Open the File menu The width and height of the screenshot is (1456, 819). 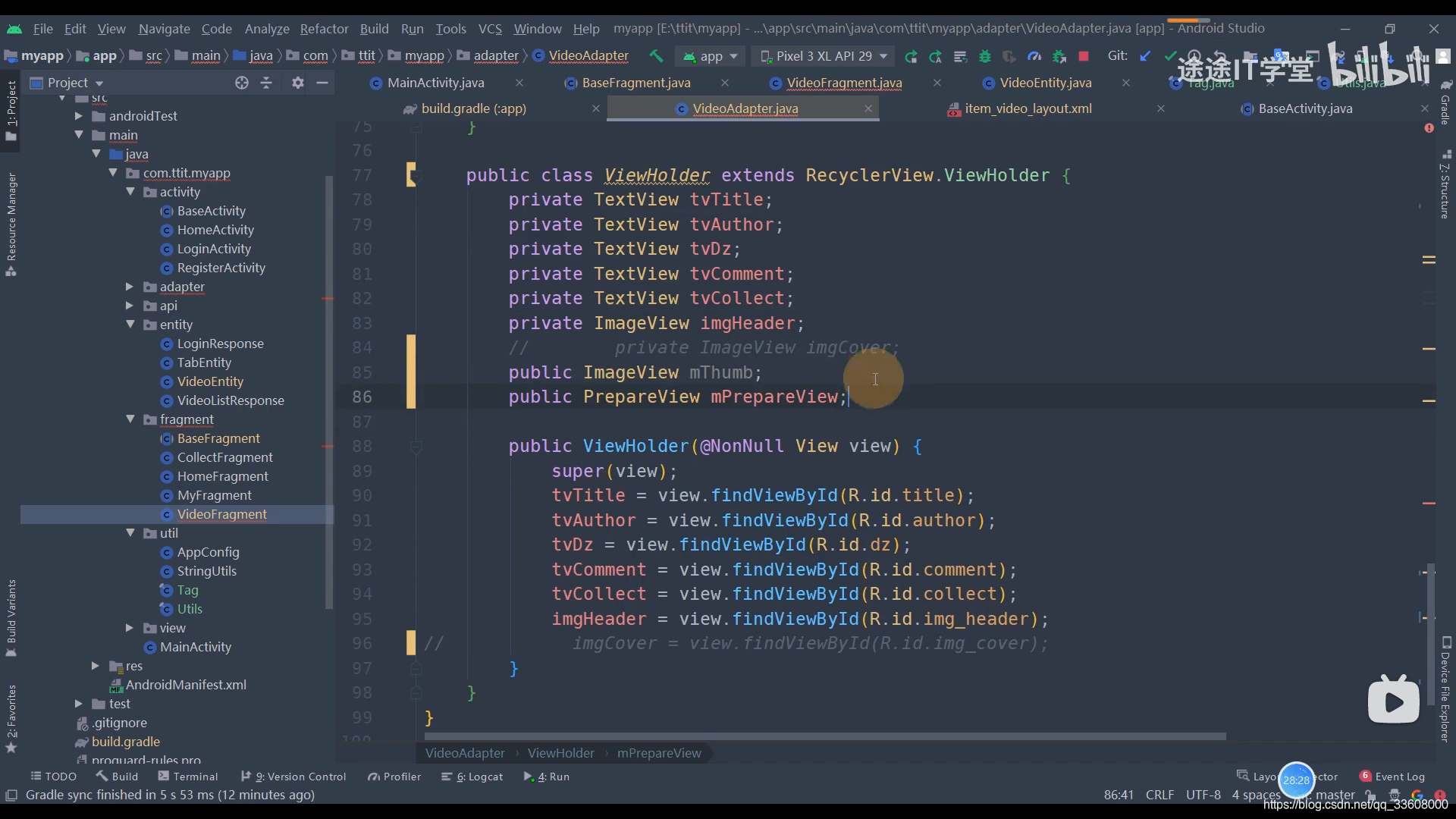42,29
